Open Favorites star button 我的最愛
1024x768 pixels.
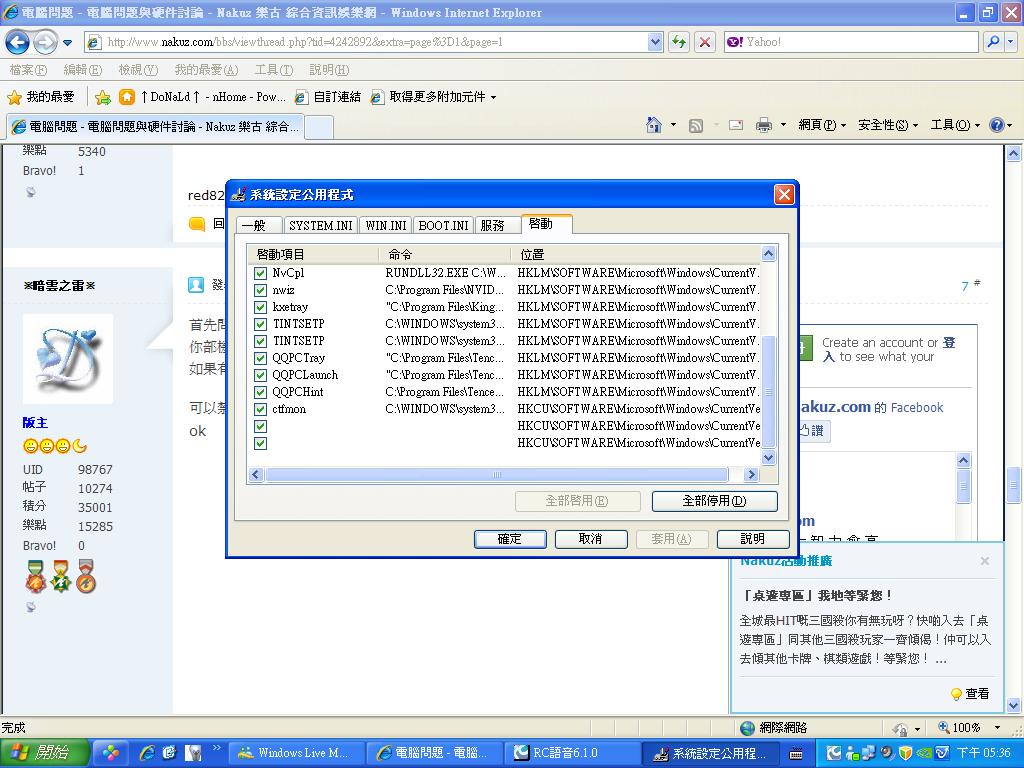click(40, 97)
